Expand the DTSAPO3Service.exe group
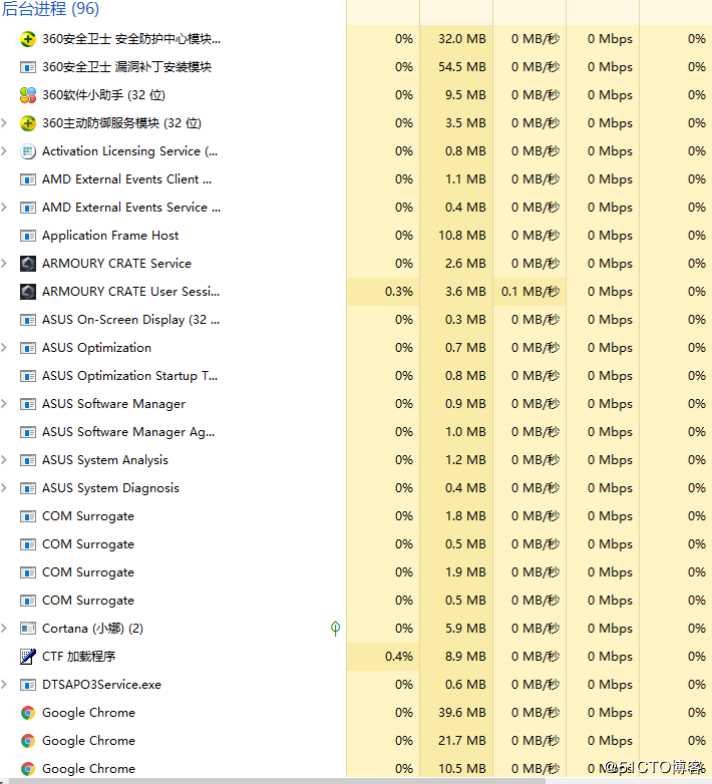The width and height of the screenshot is (712, 784). pos(4,684)
